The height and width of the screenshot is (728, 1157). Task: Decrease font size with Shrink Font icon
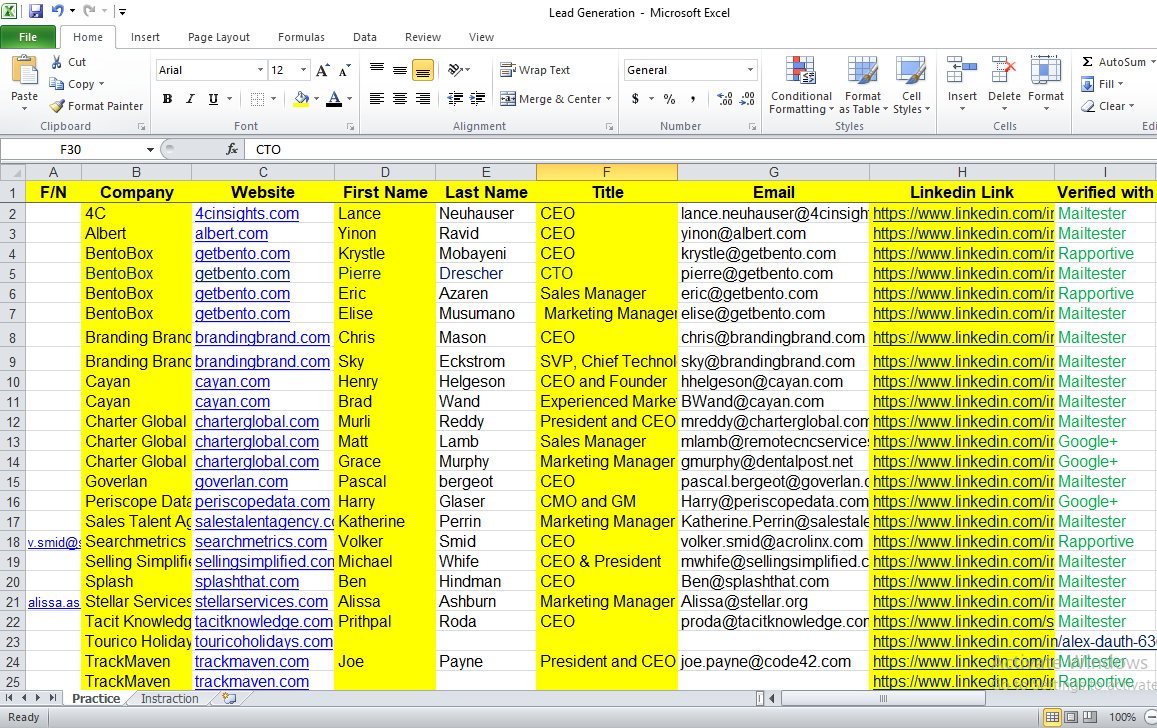[x=345, y=70]
